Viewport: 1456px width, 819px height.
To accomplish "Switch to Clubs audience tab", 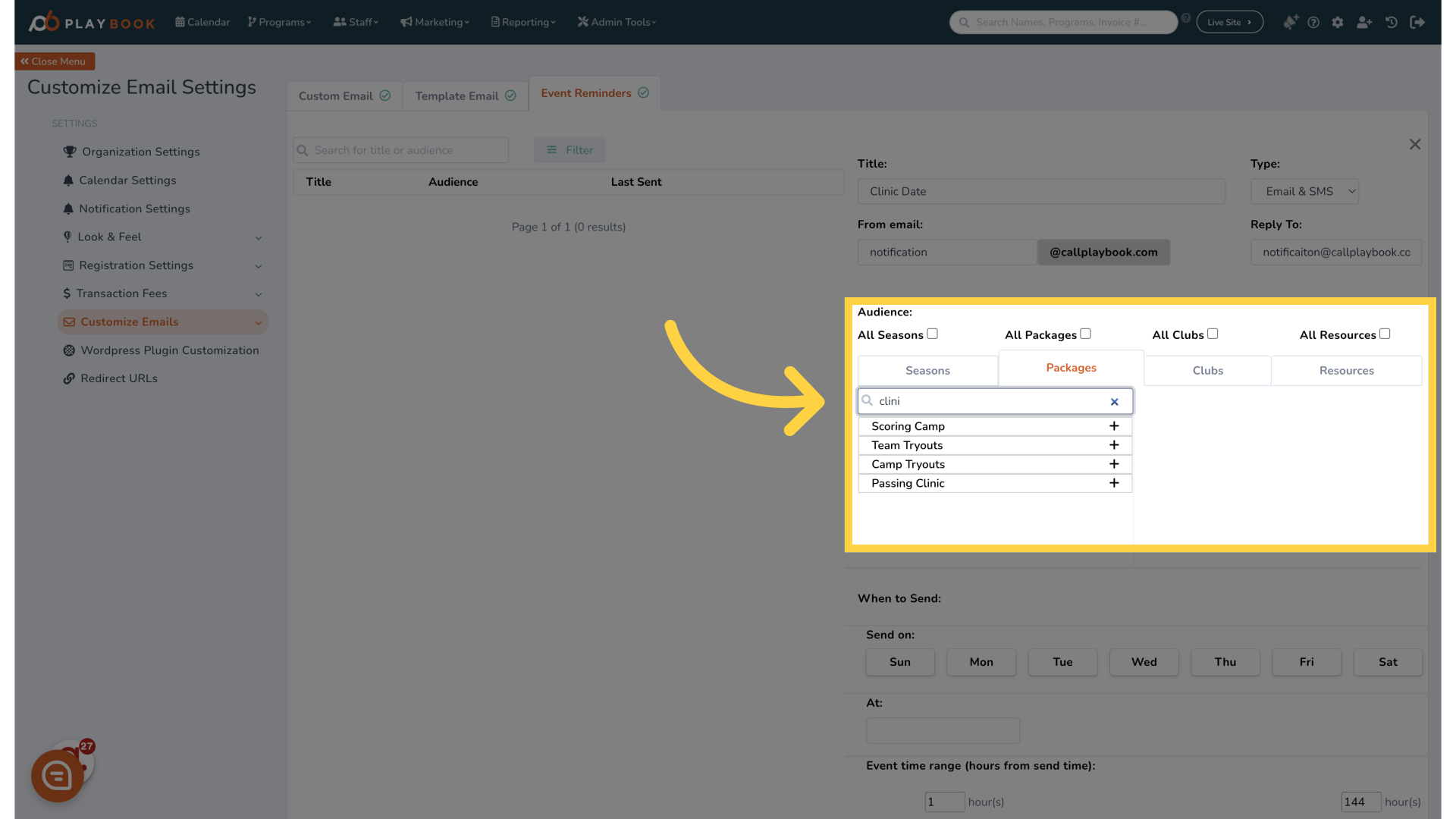I will point(1207,371).
